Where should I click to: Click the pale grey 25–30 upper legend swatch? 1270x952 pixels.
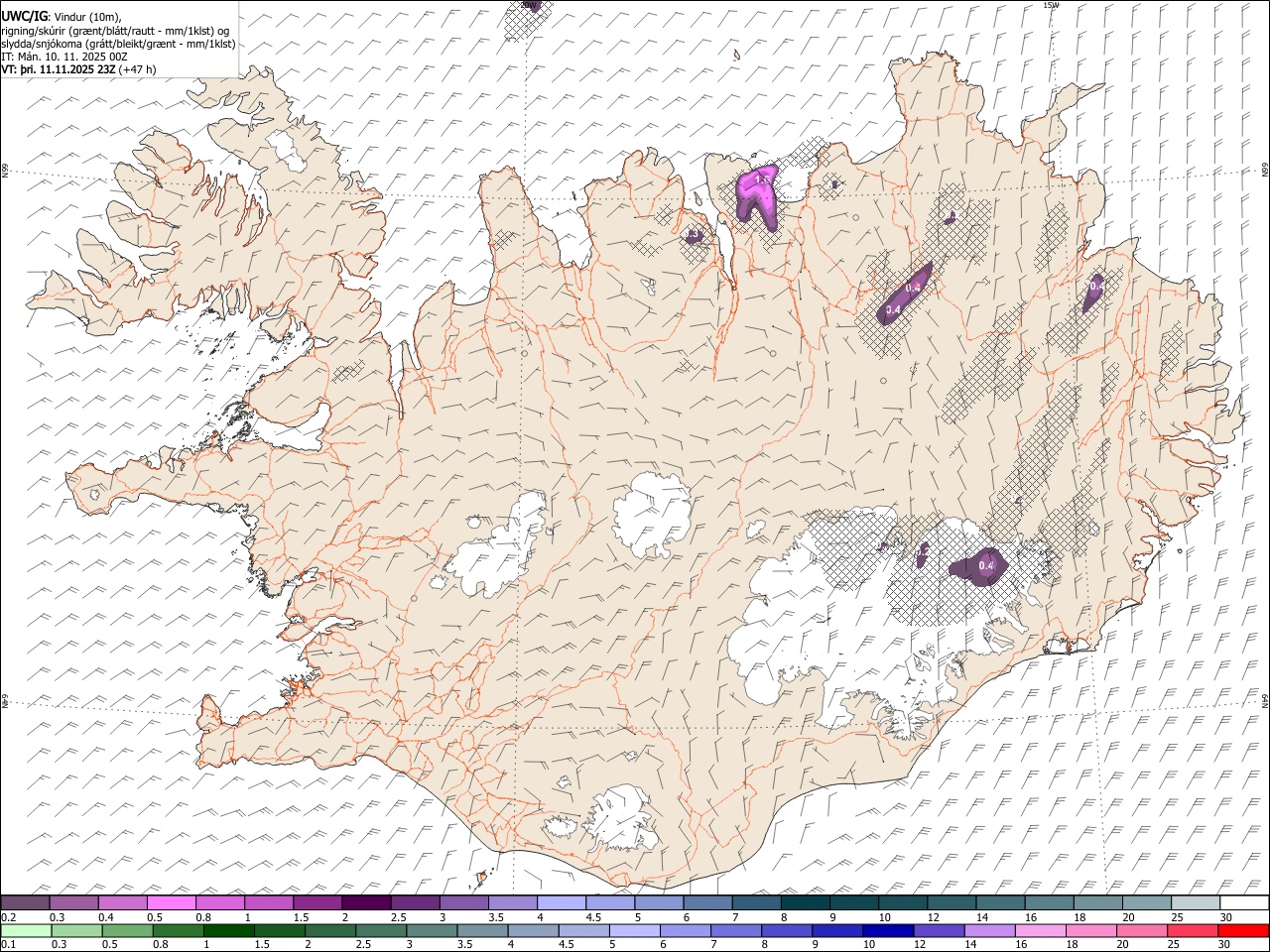pos(1195,902)
